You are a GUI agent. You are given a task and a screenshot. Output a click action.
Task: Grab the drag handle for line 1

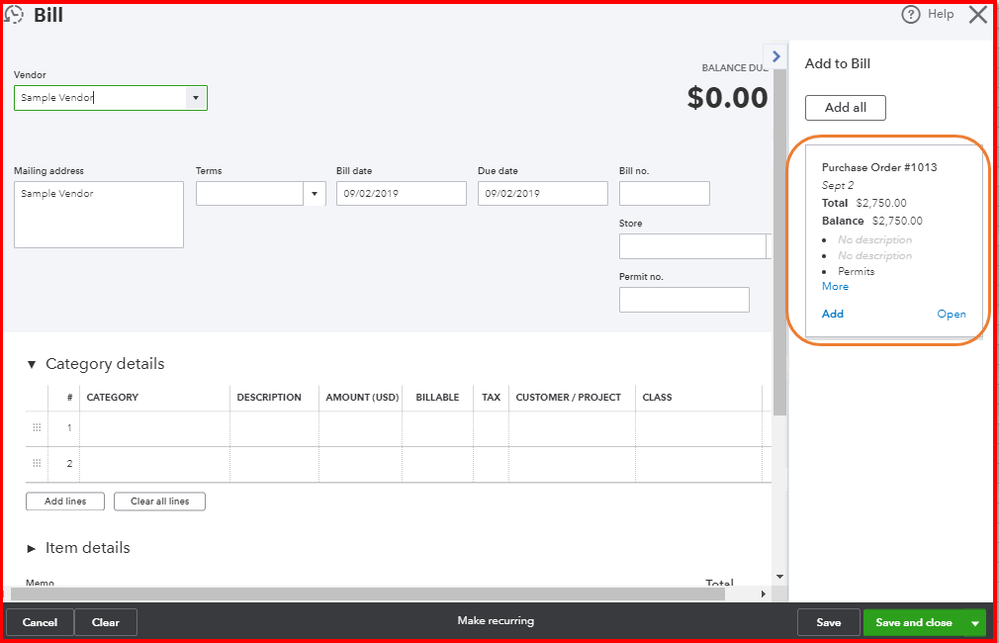(x=37, y=428)
